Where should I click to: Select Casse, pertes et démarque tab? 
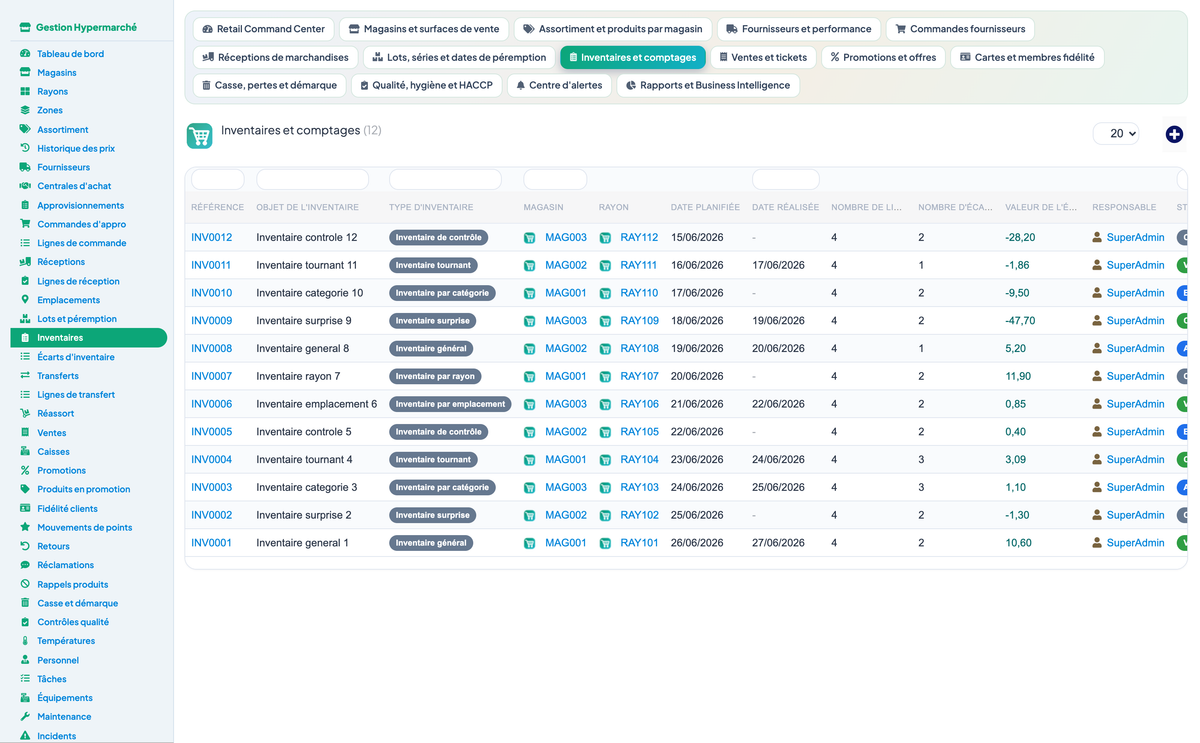tap(269, 85)
